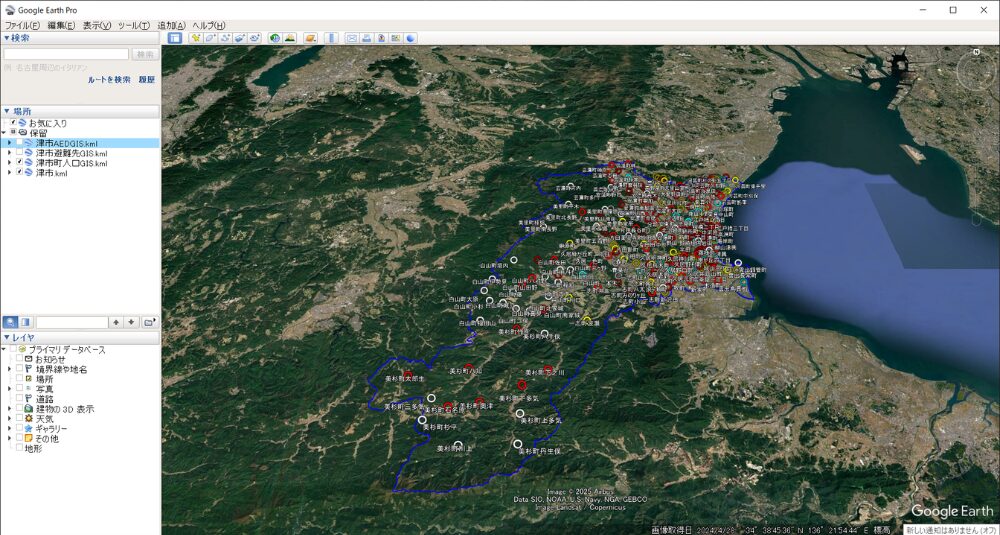Screen dimensions: 1000x535
Task: Collapse the 検索 panel header
Action: pos(80,38)
